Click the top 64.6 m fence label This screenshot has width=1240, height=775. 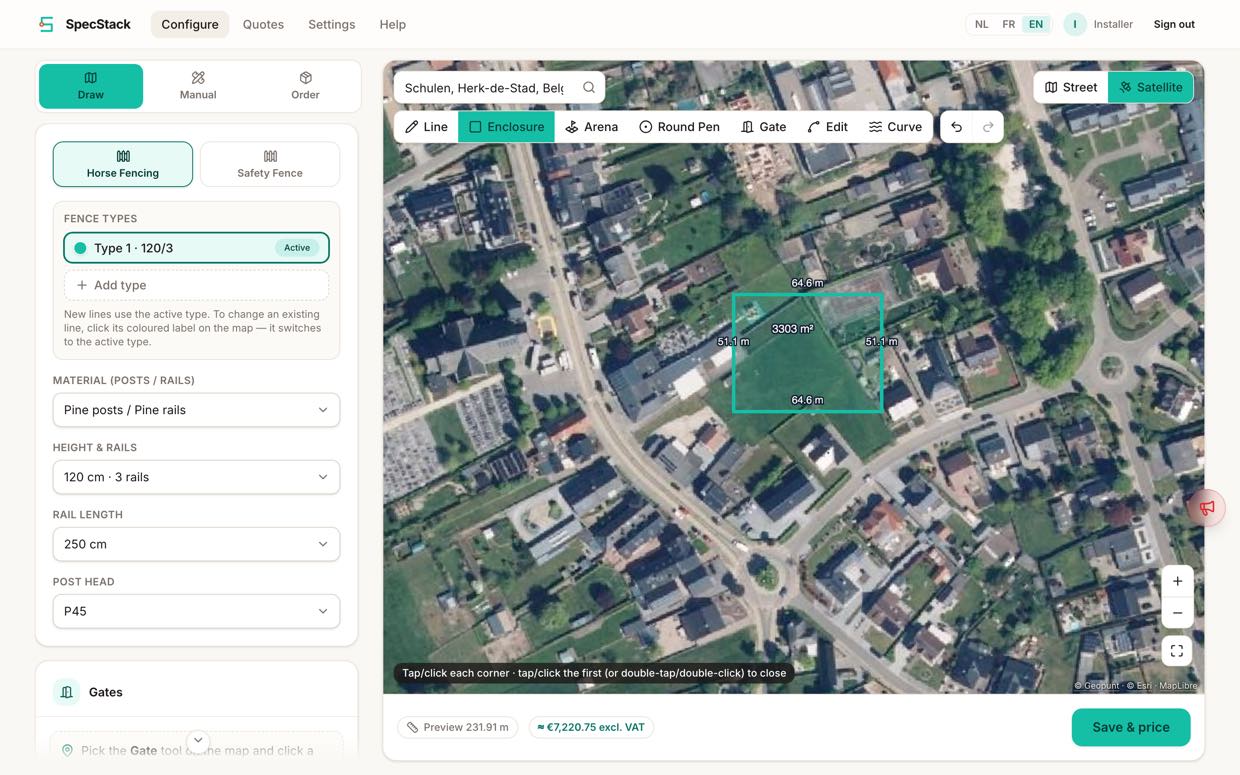(807, 283)
